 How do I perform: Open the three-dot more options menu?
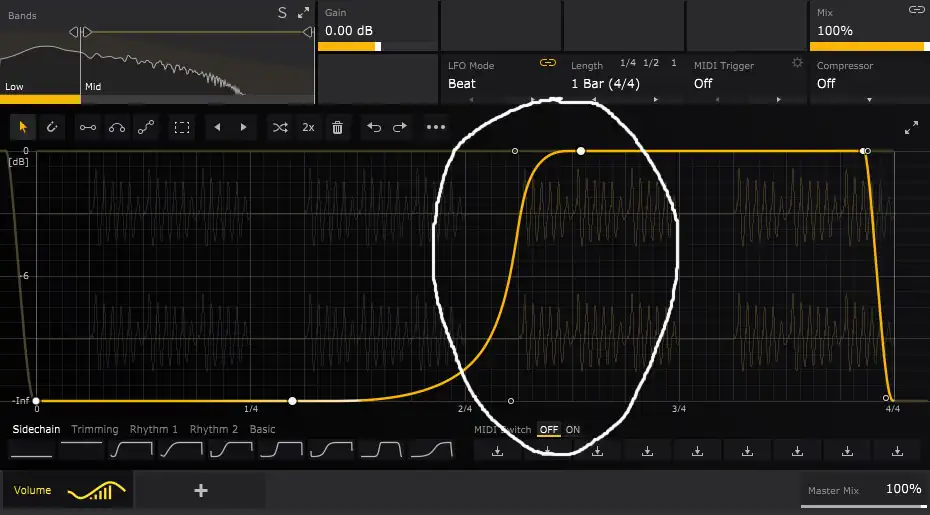click(436, 127)
